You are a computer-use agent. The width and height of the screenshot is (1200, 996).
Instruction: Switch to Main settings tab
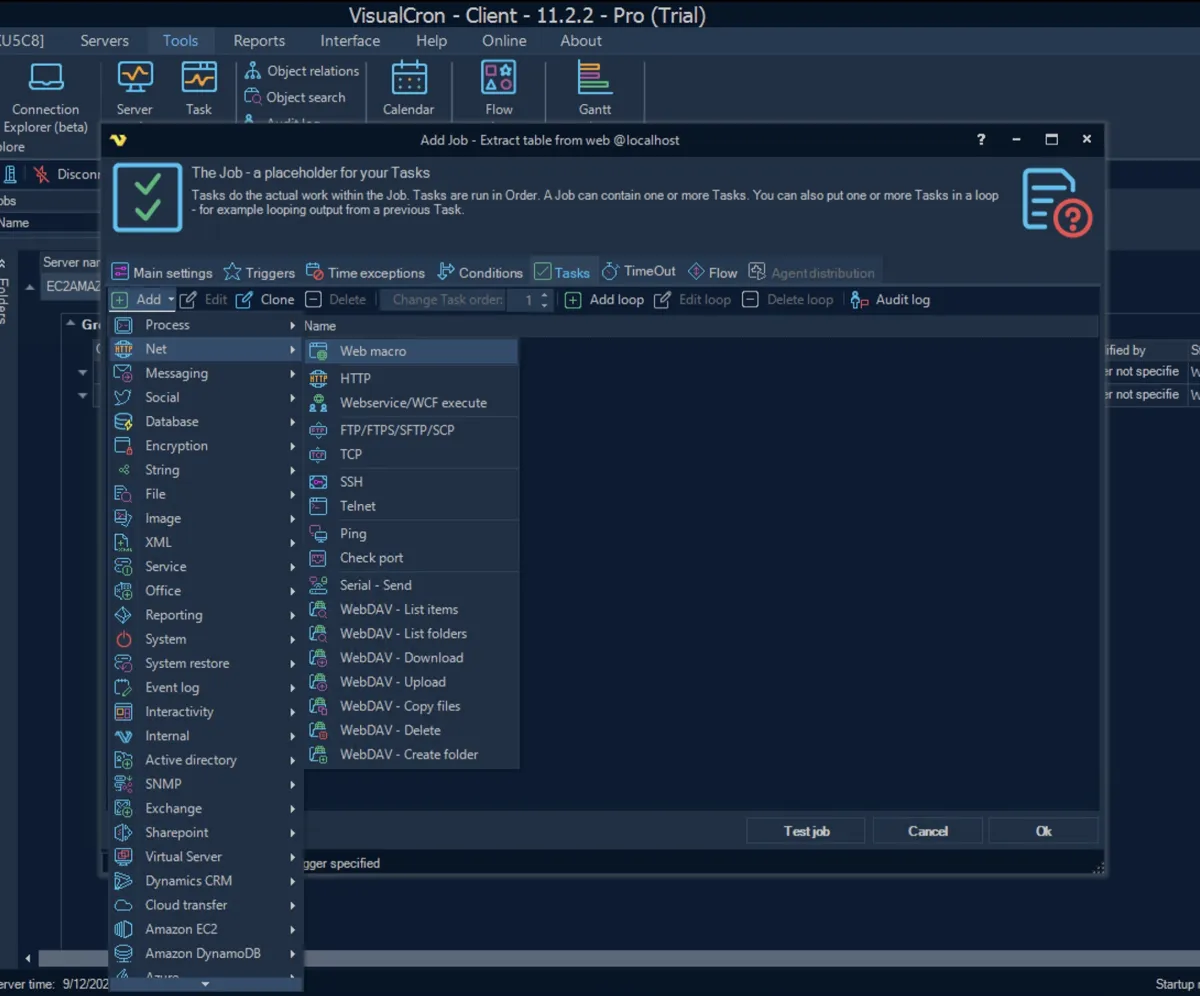[x=162, y=272]
